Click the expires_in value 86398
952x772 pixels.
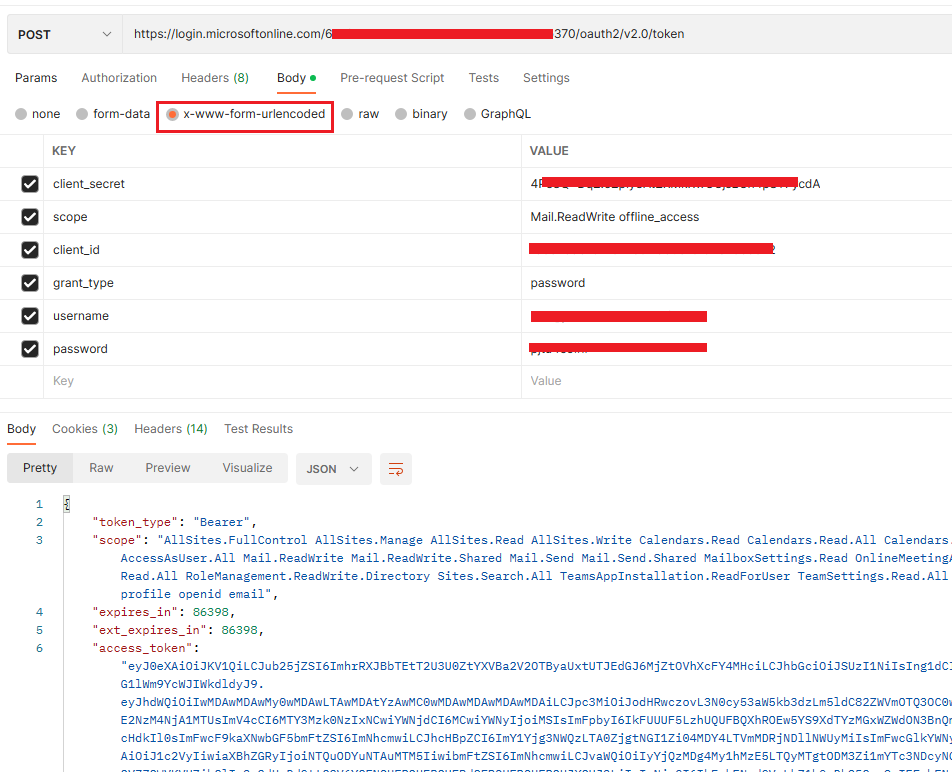point(211,612)
